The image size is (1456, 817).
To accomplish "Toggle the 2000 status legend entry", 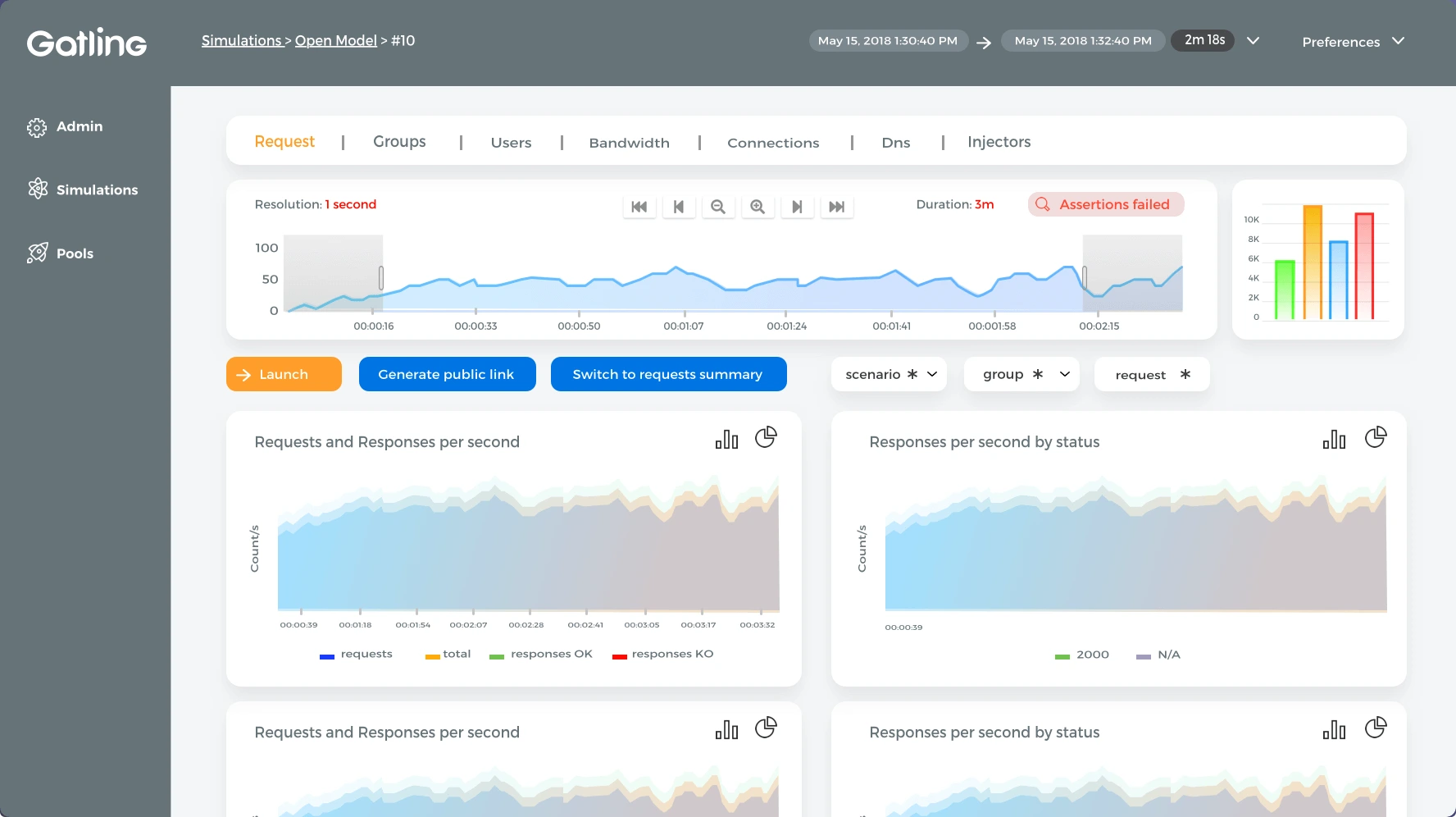I will (1081, 655).
